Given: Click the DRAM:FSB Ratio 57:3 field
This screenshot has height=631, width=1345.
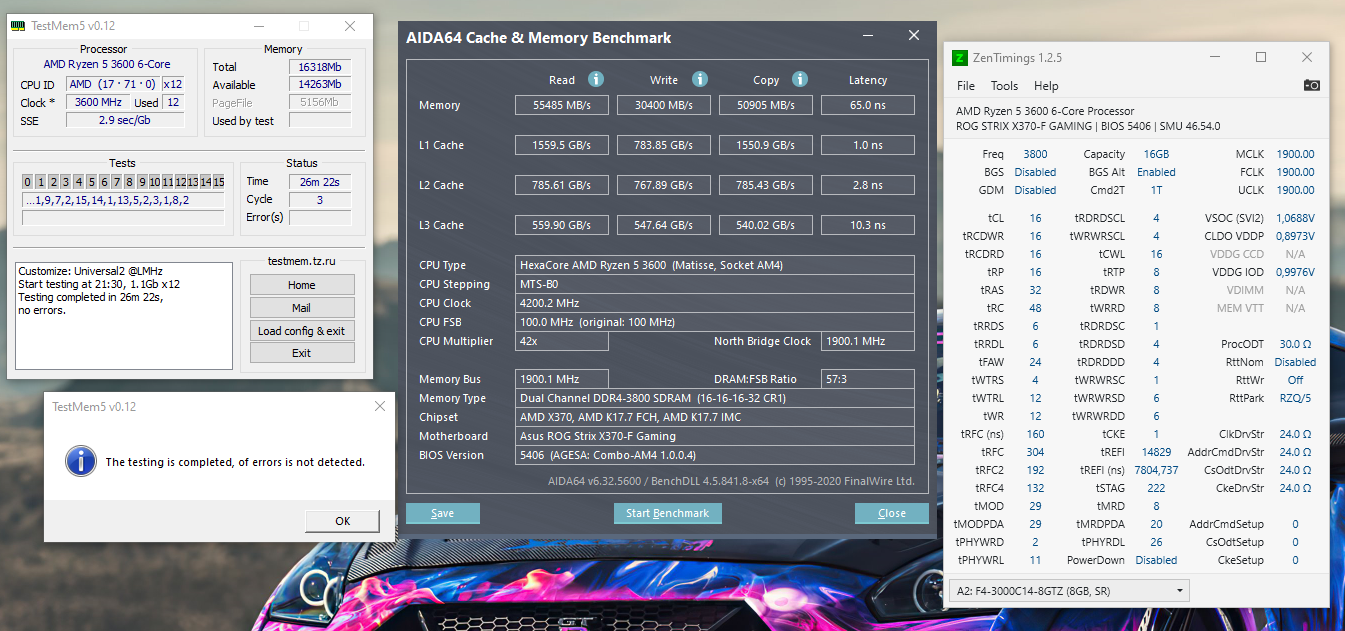Looking at the screenshot, I should [x=868, y=379].
